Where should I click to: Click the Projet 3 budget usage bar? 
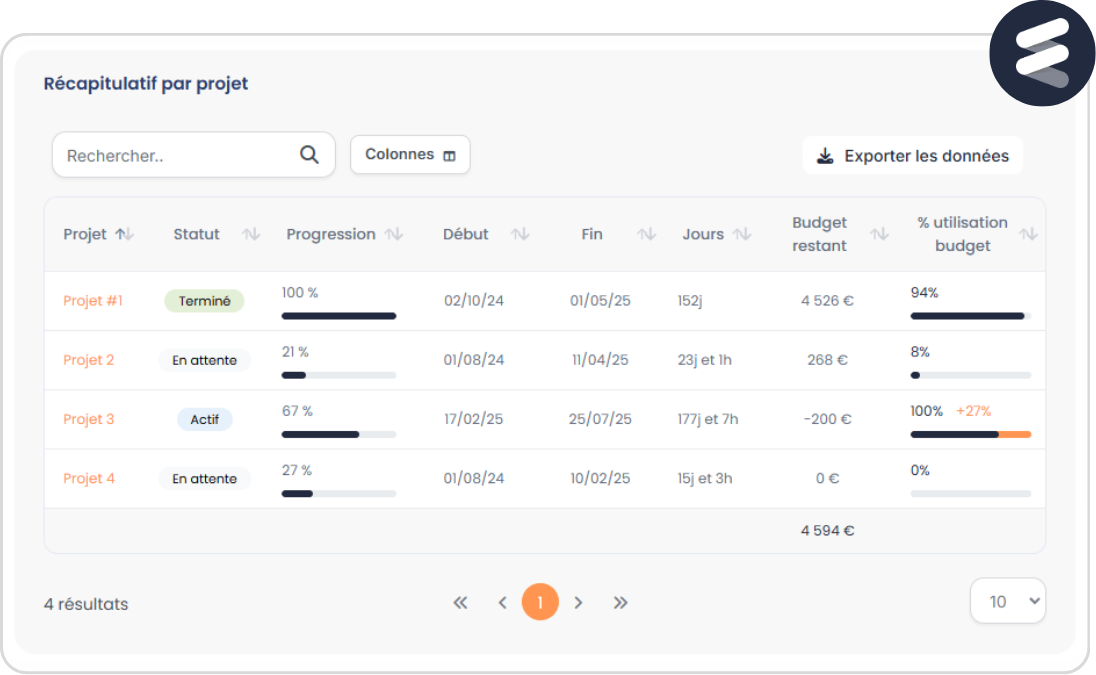(970, 434)
